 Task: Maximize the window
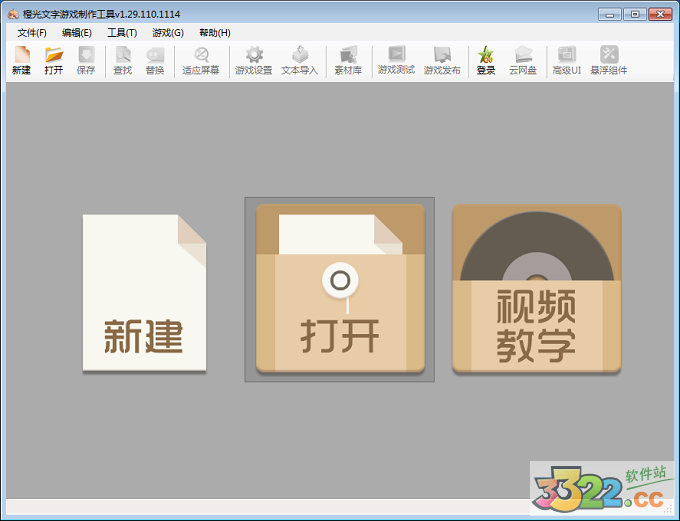(x=635, y=14)
